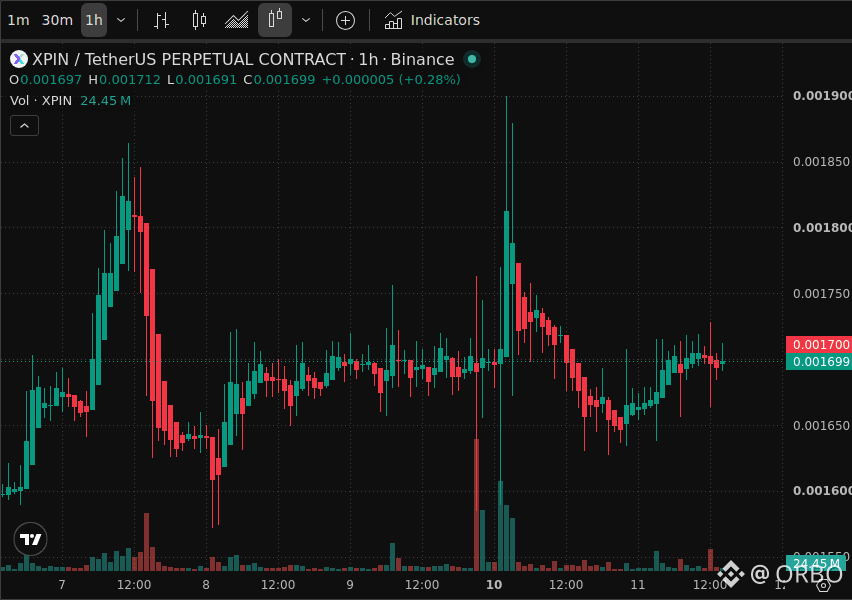The width and height of the screenshot is (852, 600).
Task: Click the 24.45 M volume axis label
Action: 816,562
